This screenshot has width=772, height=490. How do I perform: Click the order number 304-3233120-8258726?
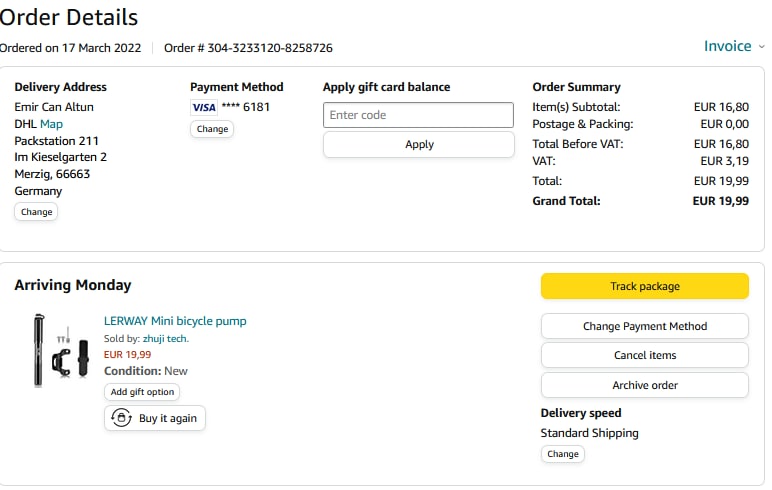click(x=270, y=48)
